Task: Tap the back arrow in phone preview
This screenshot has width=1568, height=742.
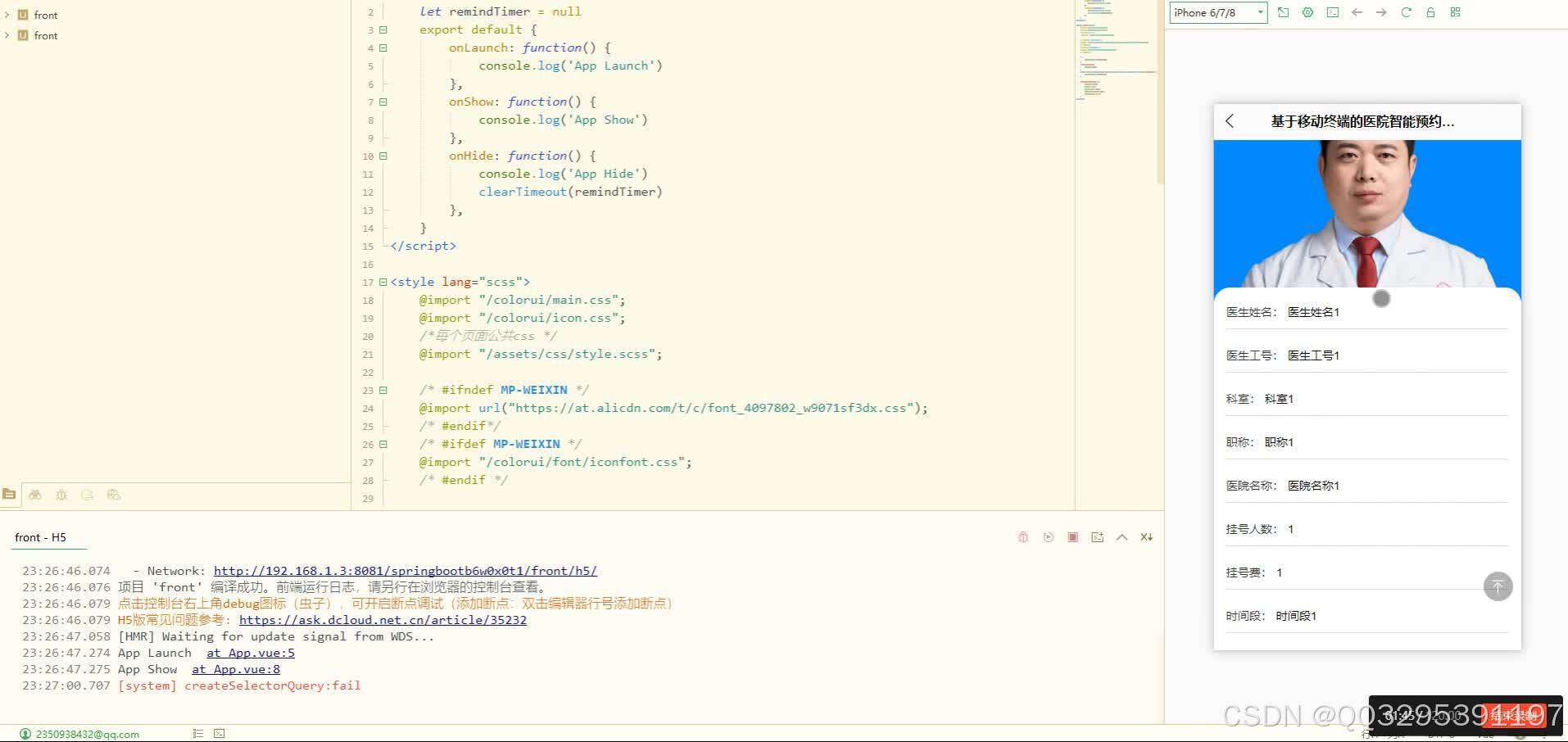Action: [x=1230, y=121]
